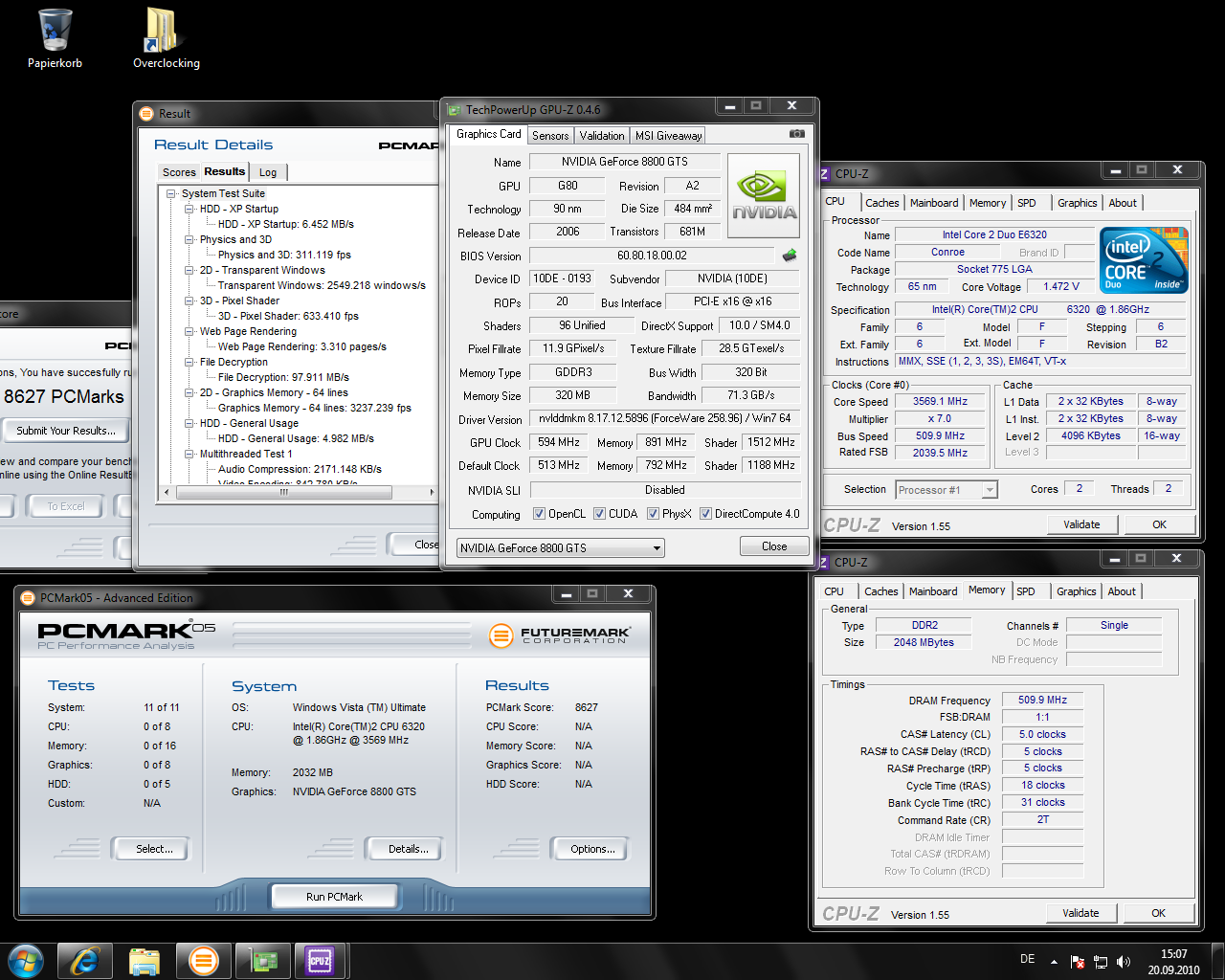Open the Scores tab in Result window
This screenshot has height=980, width=1225.
pyautogui.click(x=179, y=172)
